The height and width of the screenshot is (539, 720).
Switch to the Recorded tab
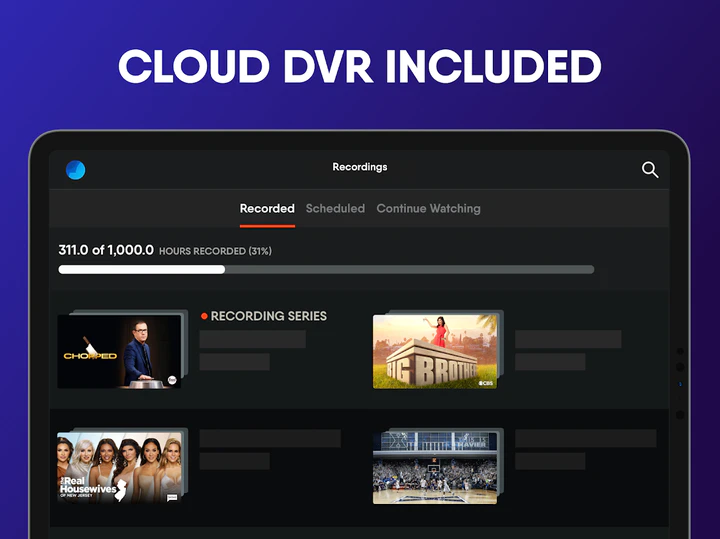coord(267,209)
